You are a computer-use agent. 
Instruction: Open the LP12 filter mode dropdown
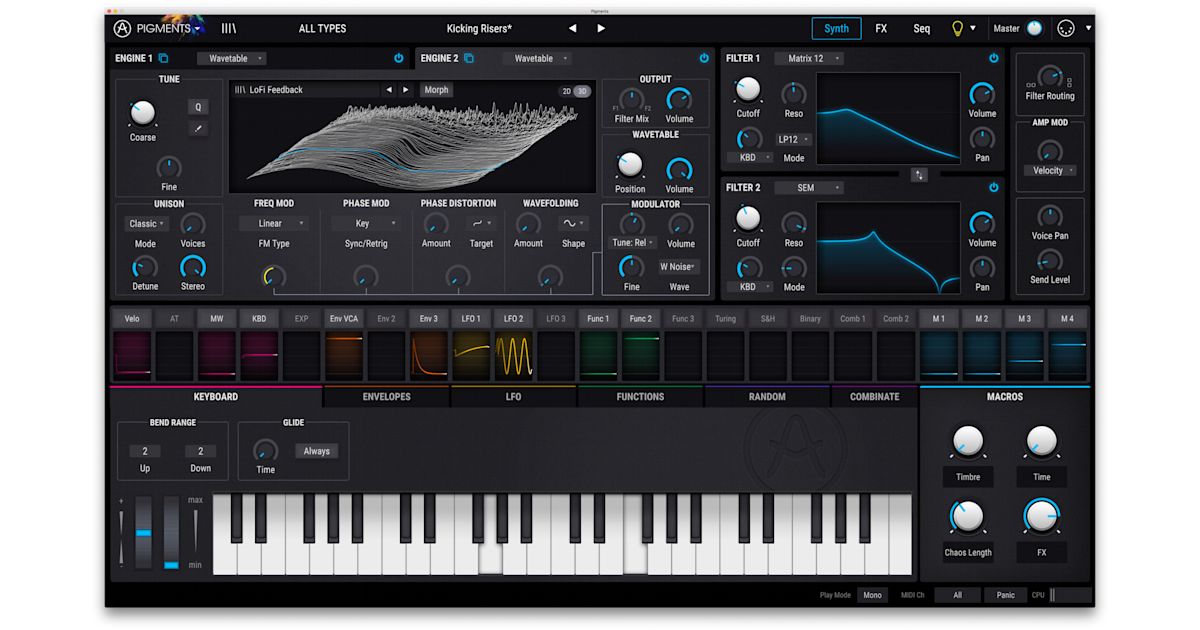point(794,140)
